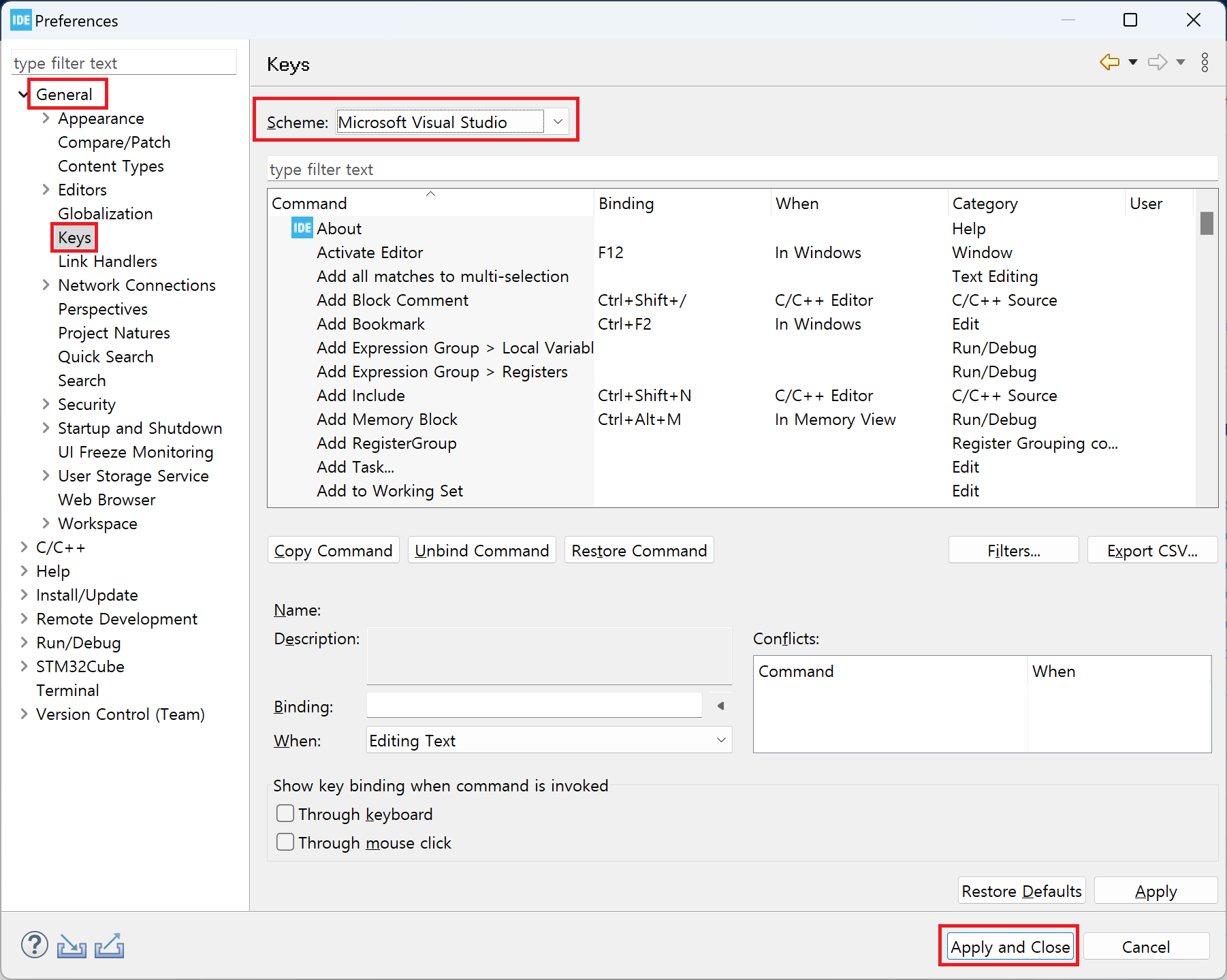
Task: Click the Apply button
Action: click(x=1156, y=891)
